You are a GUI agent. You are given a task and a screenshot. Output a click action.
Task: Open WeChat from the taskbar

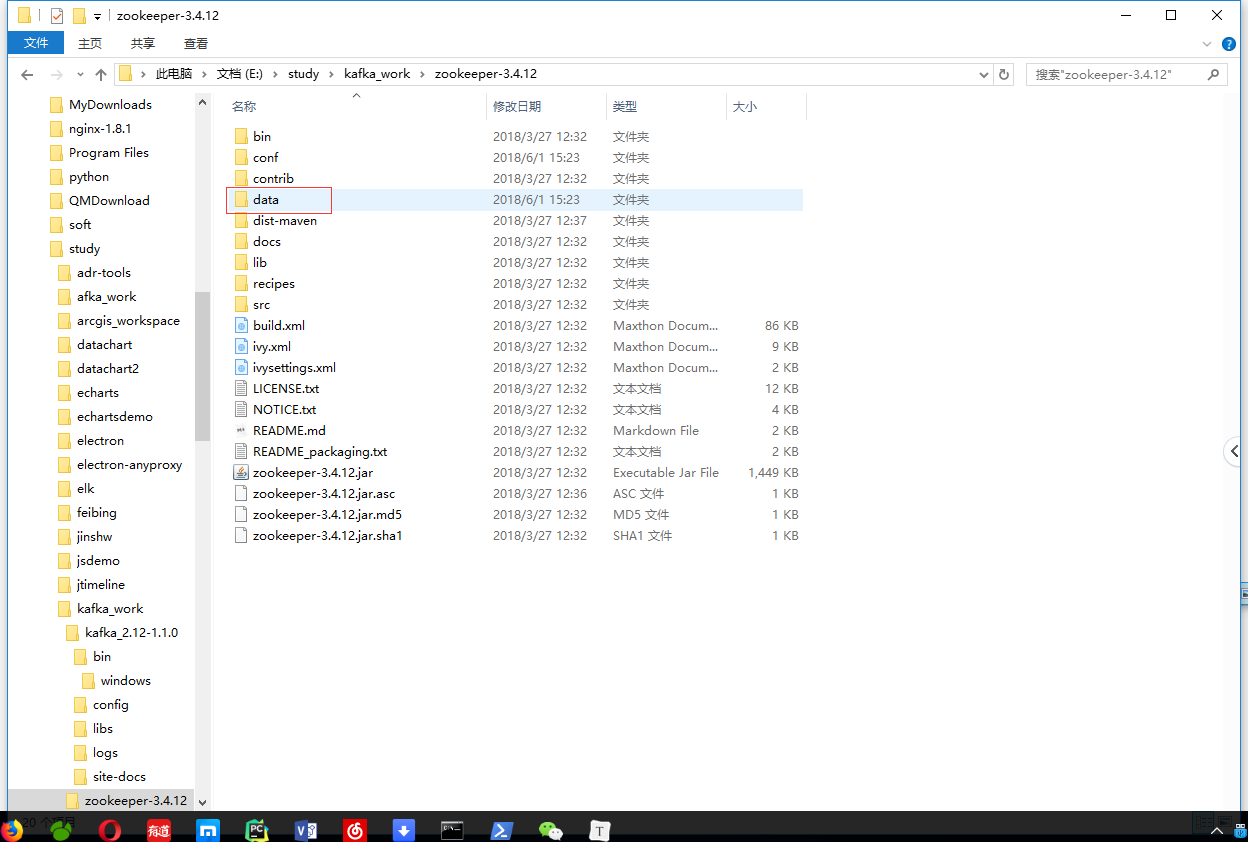(x=550, y=829)
